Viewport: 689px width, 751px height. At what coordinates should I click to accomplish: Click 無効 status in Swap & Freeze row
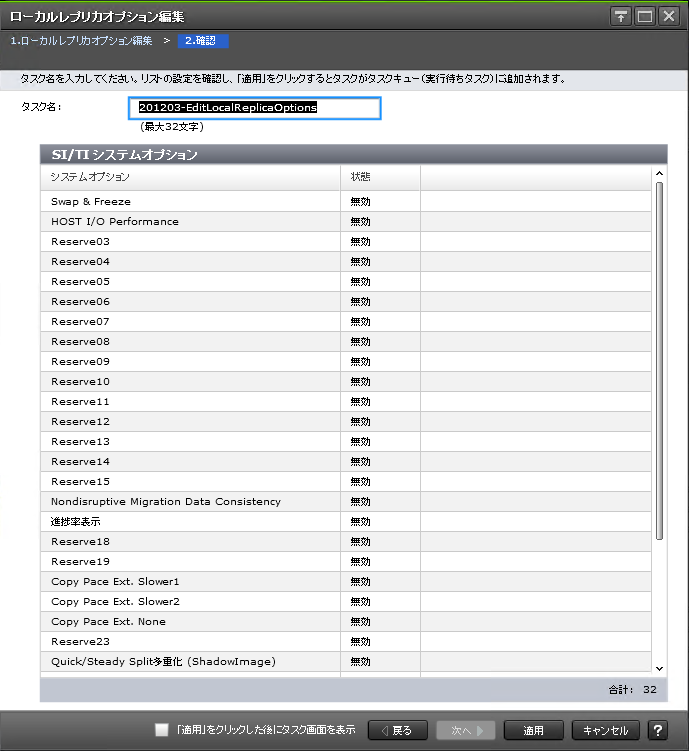pos(361,202)
